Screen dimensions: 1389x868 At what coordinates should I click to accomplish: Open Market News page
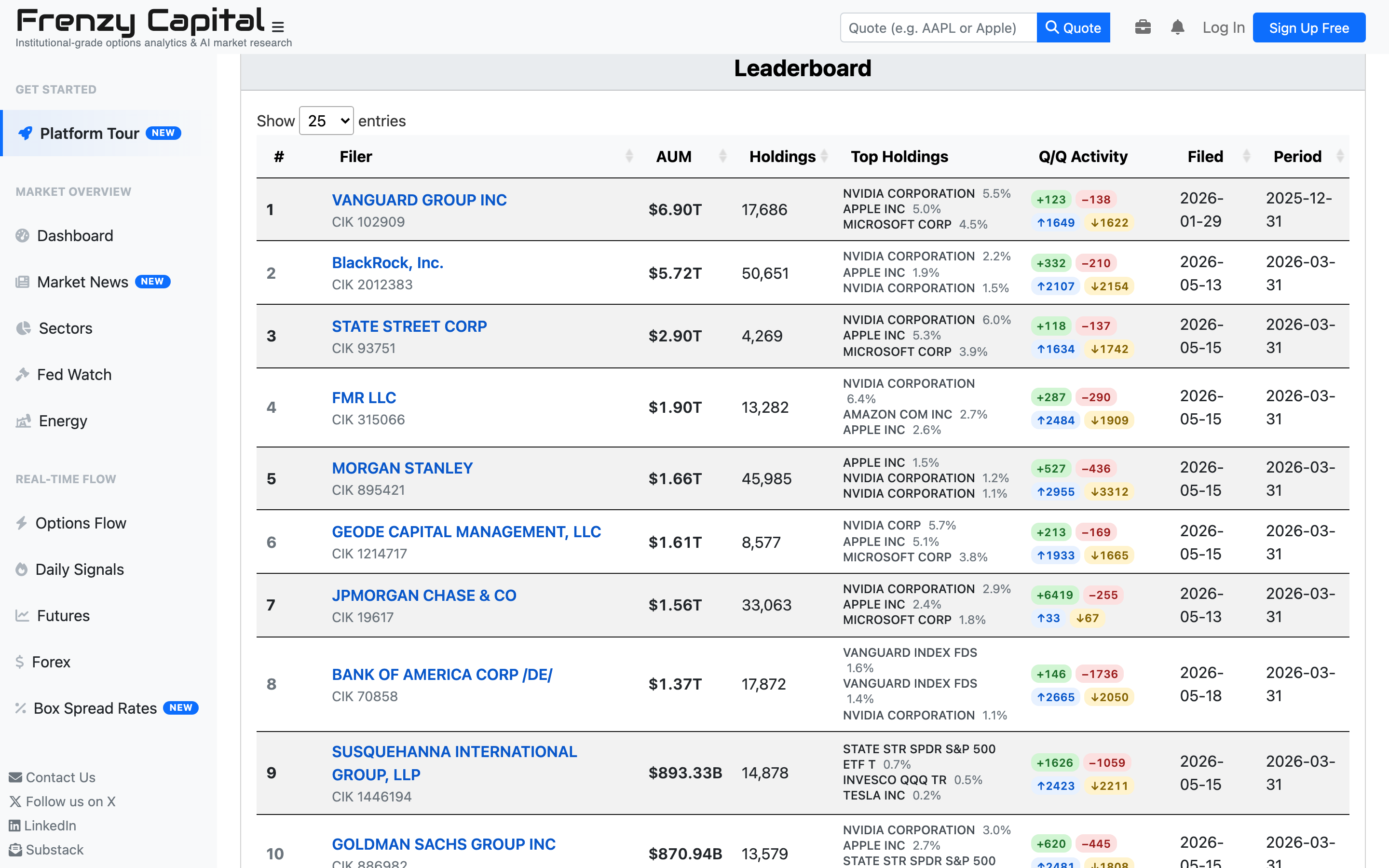point(82,282)
